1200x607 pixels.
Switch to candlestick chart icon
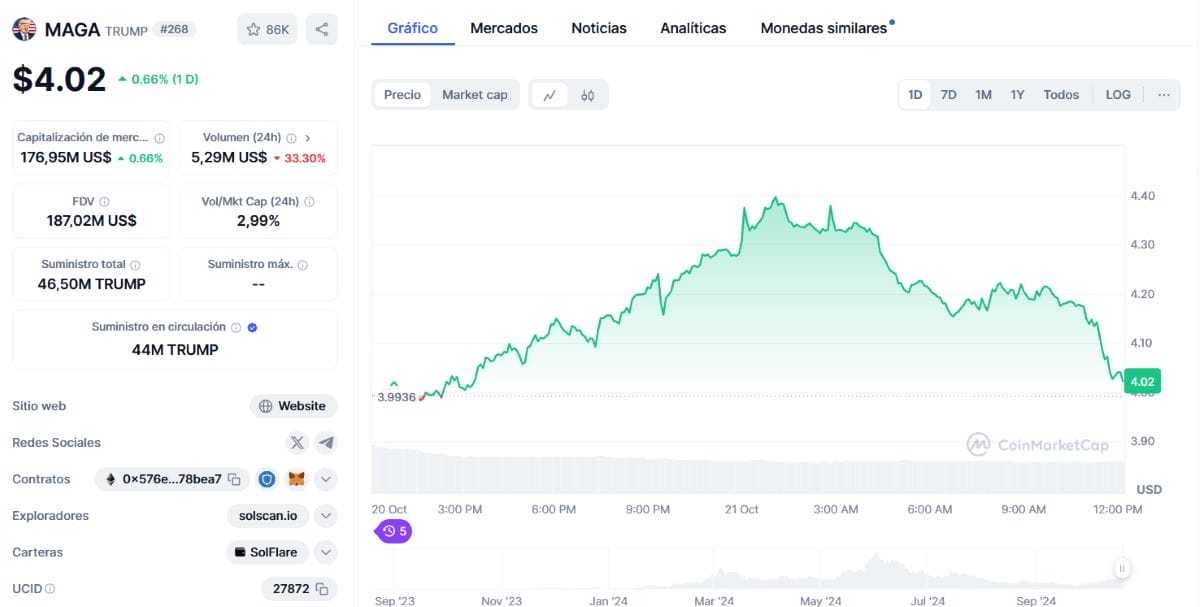click(588, 95)
